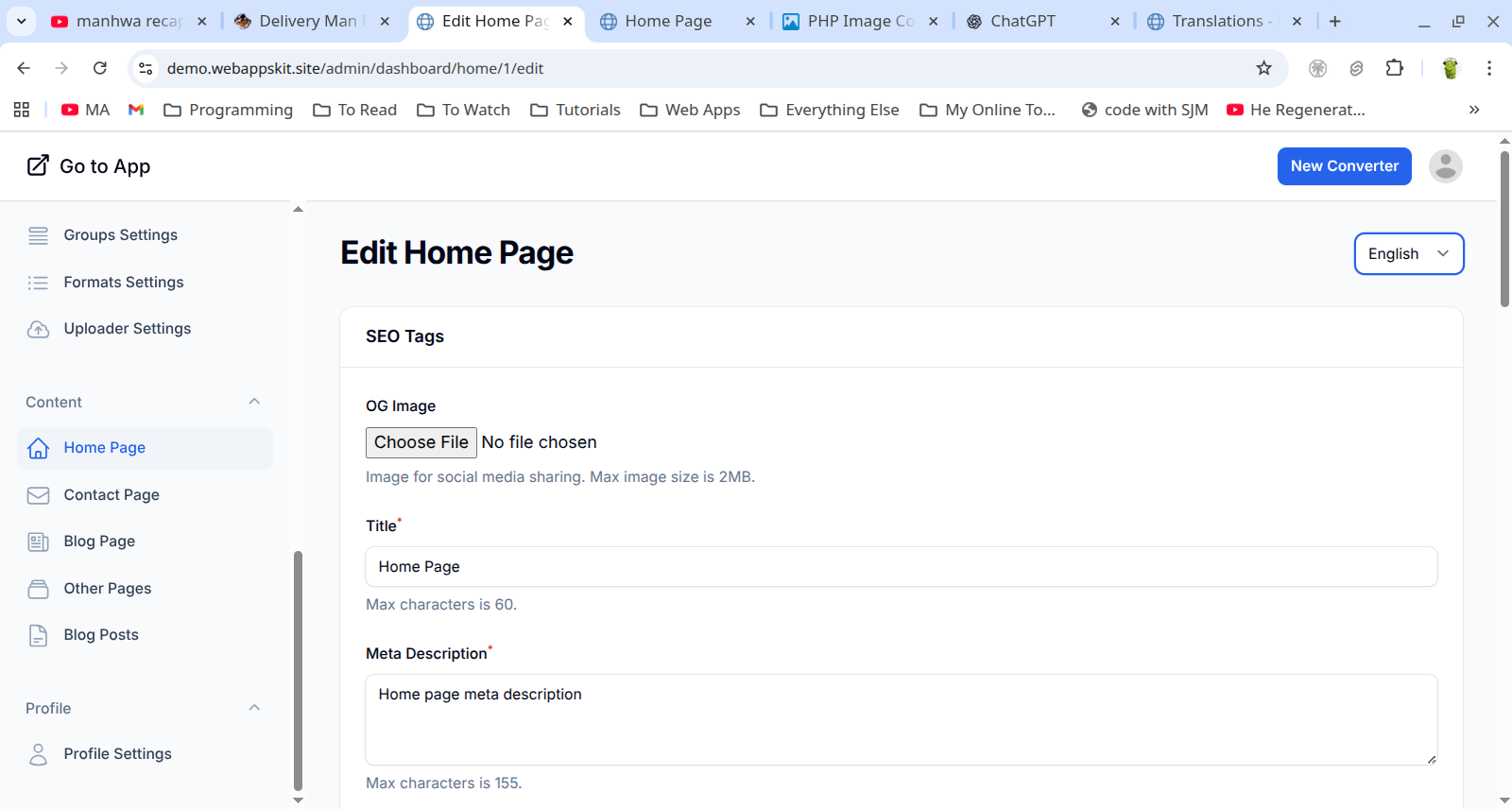Open the user avatar profile menu
The image size is (1512, 809).
click(1445, 166)
